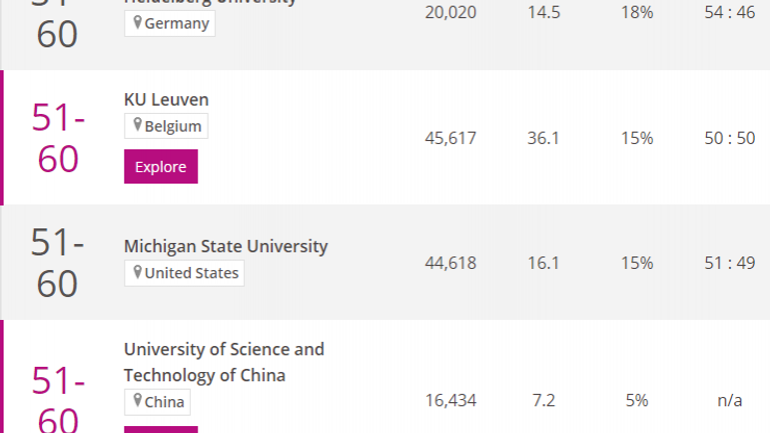
Task: Open University of Science and Technology of China
Action: [x=224, y=362]
